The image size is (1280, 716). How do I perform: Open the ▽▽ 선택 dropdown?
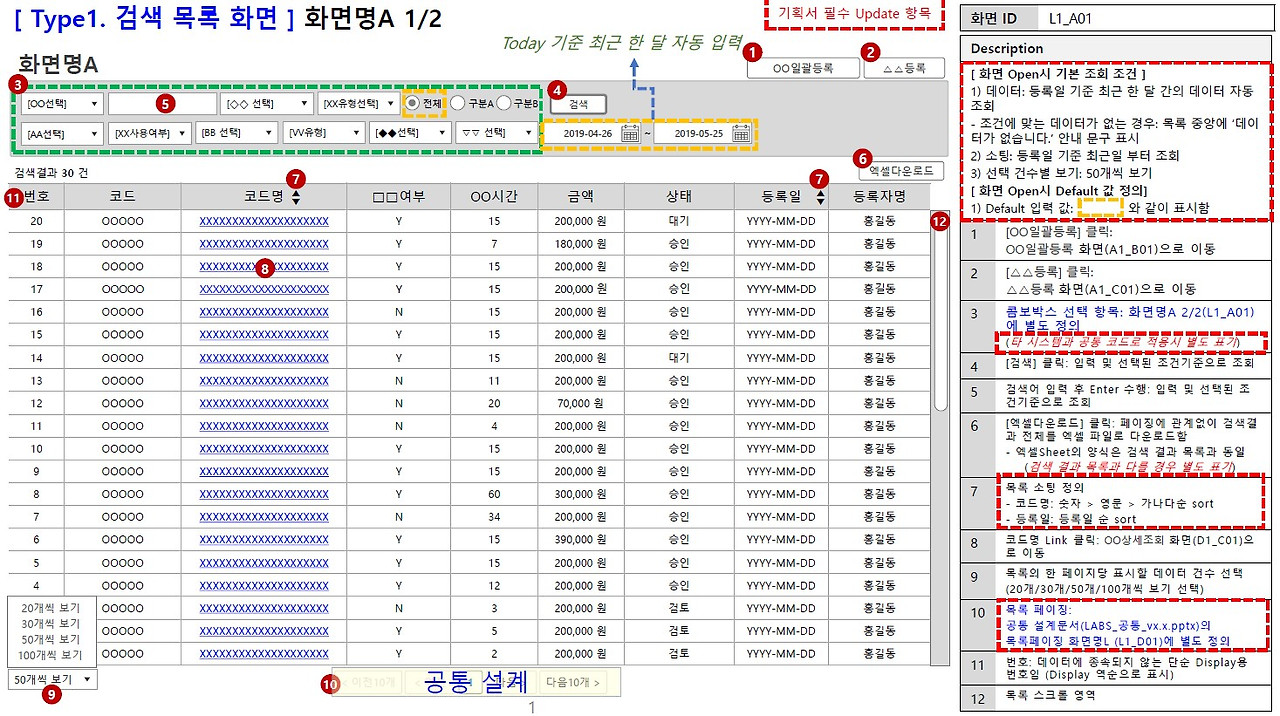497,133
